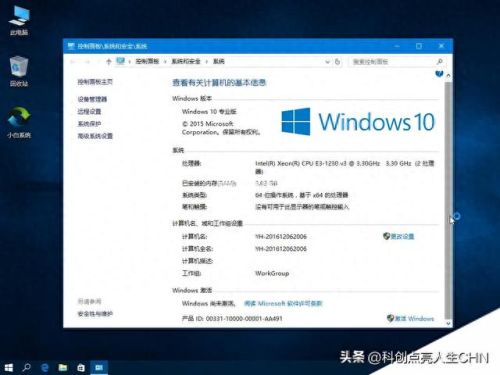Viewport: 500px width, 375px height.
Task: Click the Control Panel breadcrumb in the address bar
Action: pos(147,62)
